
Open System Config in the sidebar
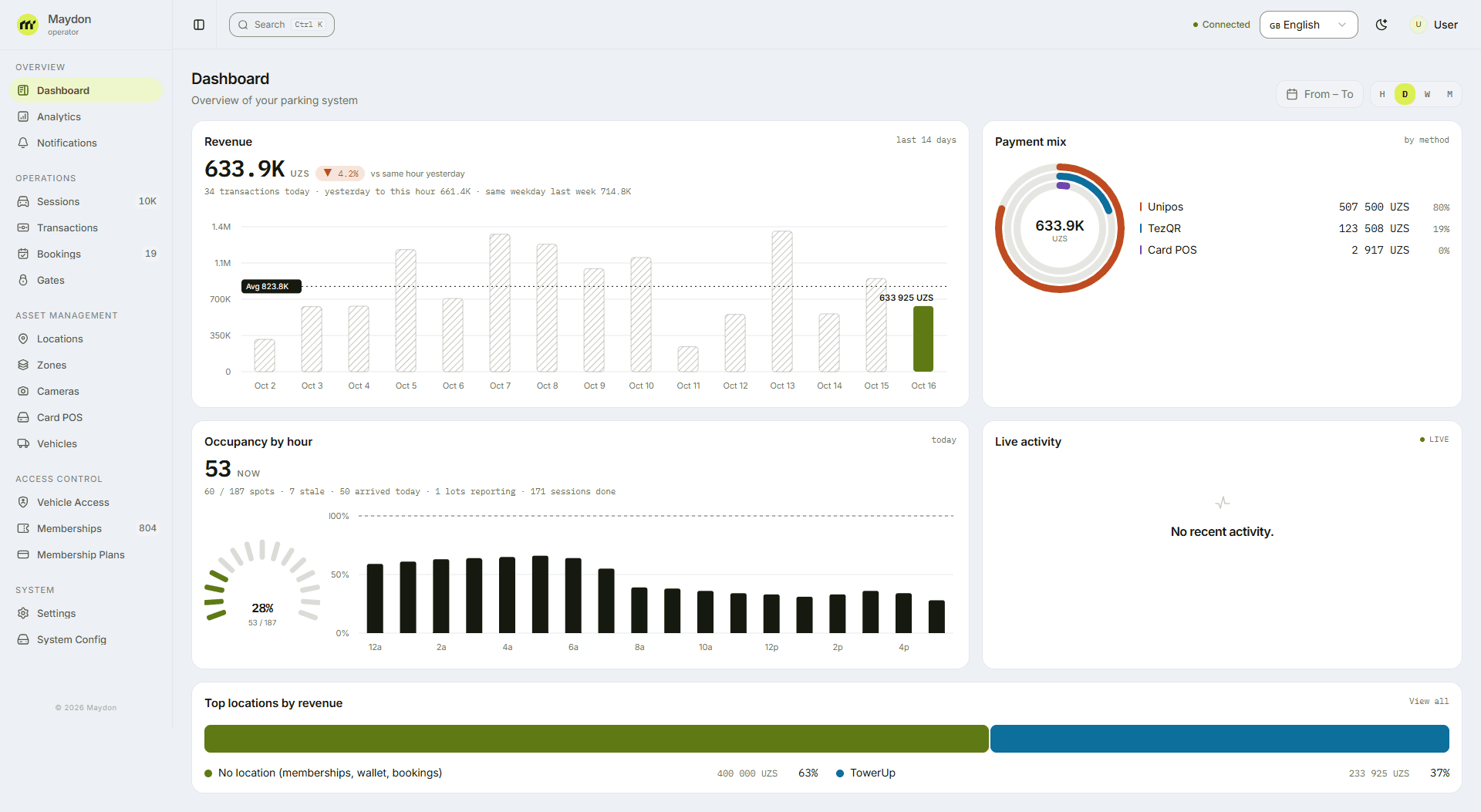click(86, 639)
